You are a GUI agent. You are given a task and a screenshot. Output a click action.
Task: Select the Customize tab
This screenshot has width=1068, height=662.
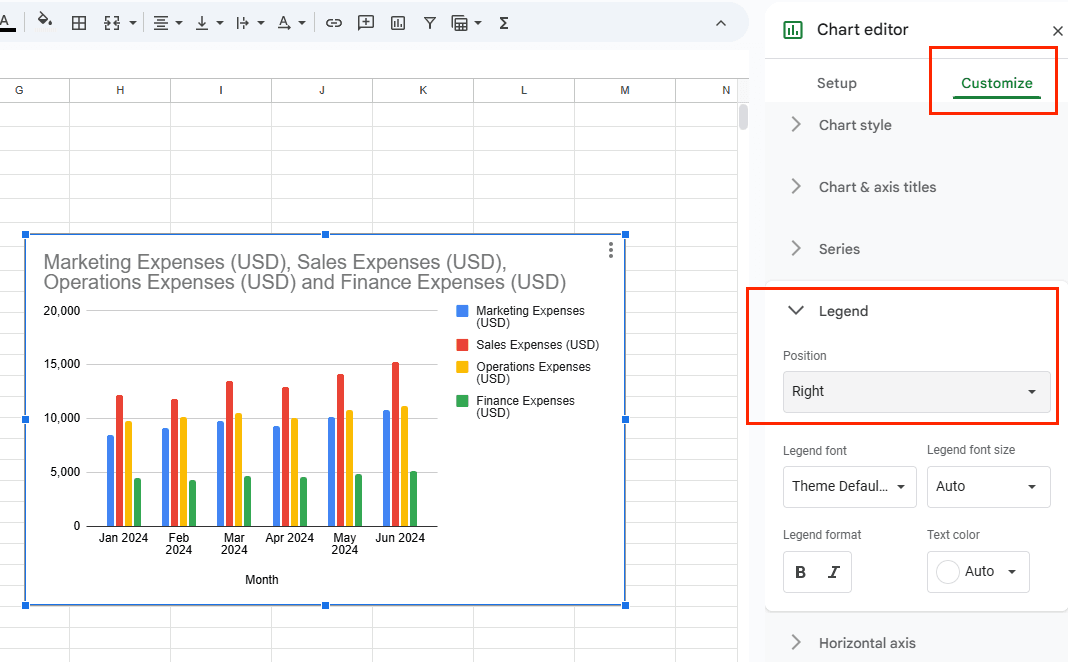[x=996, y=83]
